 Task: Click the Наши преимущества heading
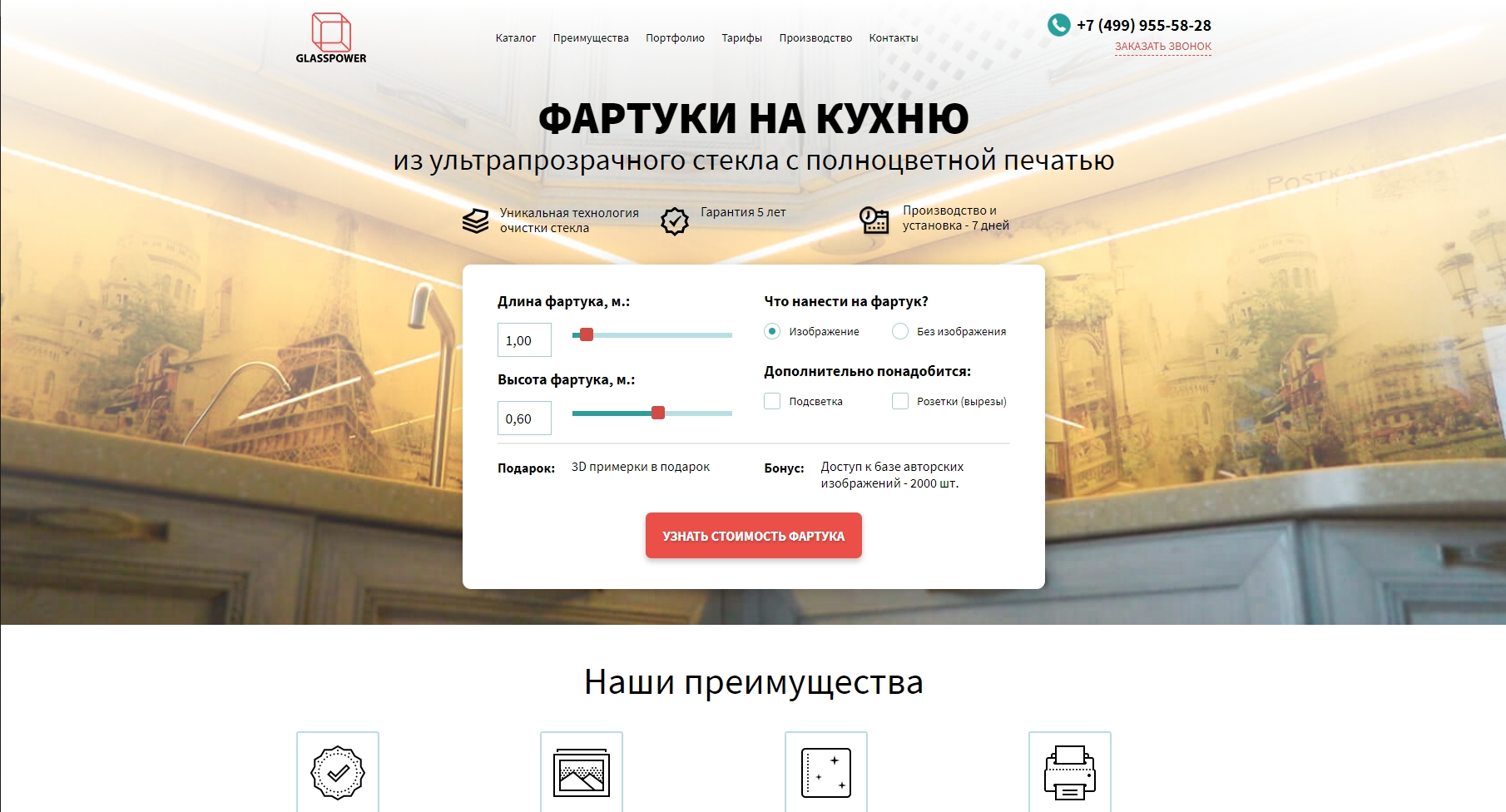pos(754,682)
